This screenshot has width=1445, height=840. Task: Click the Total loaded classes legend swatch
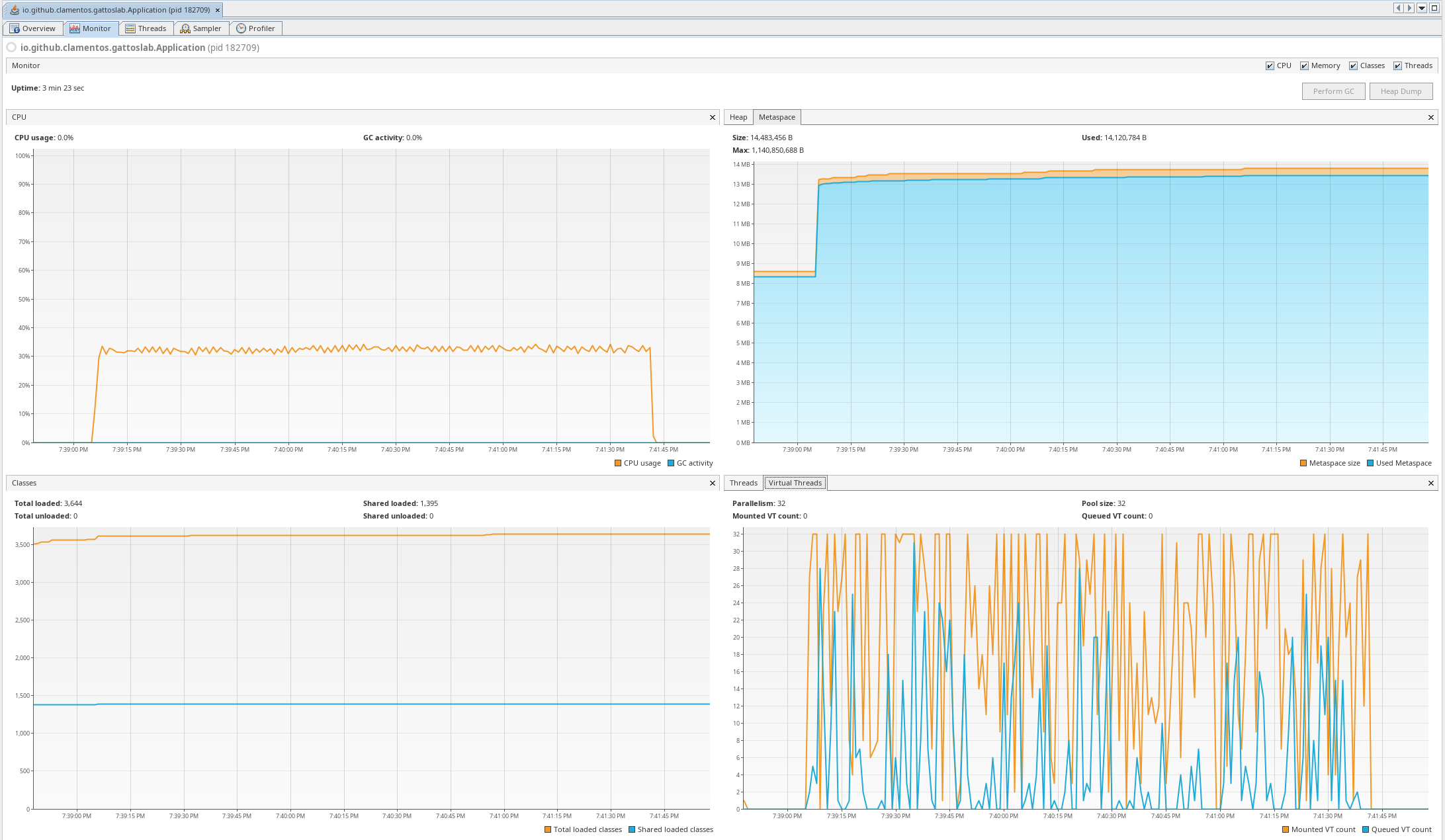click(547, 829)
